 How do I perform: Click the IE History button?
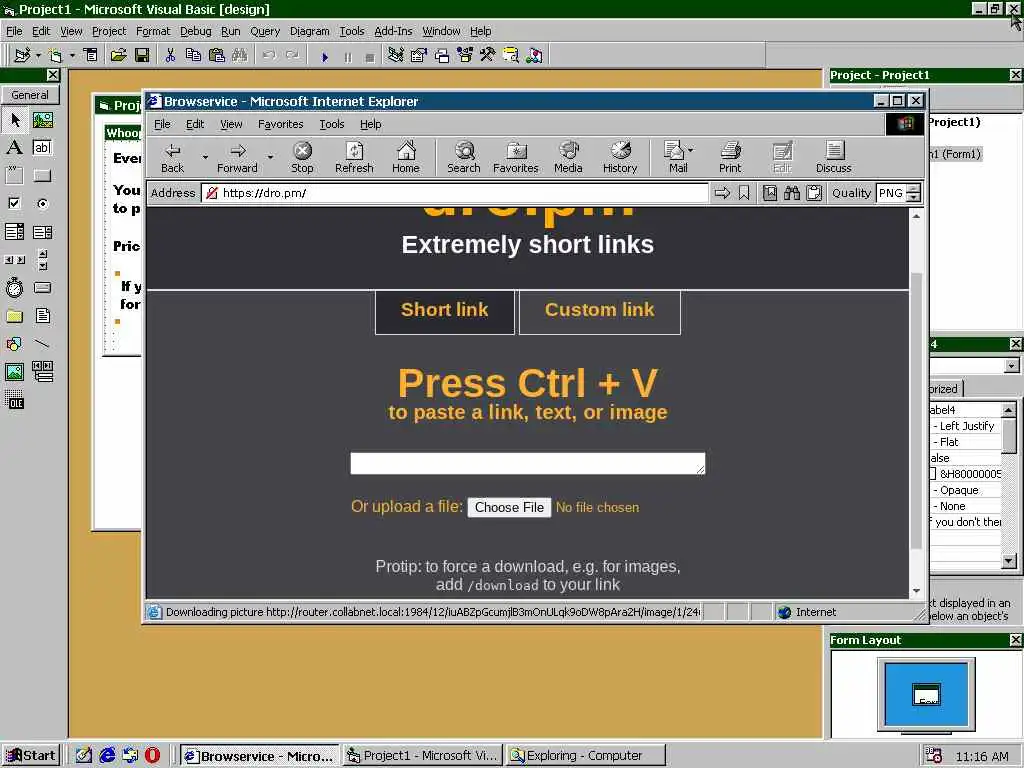[620, 157]
